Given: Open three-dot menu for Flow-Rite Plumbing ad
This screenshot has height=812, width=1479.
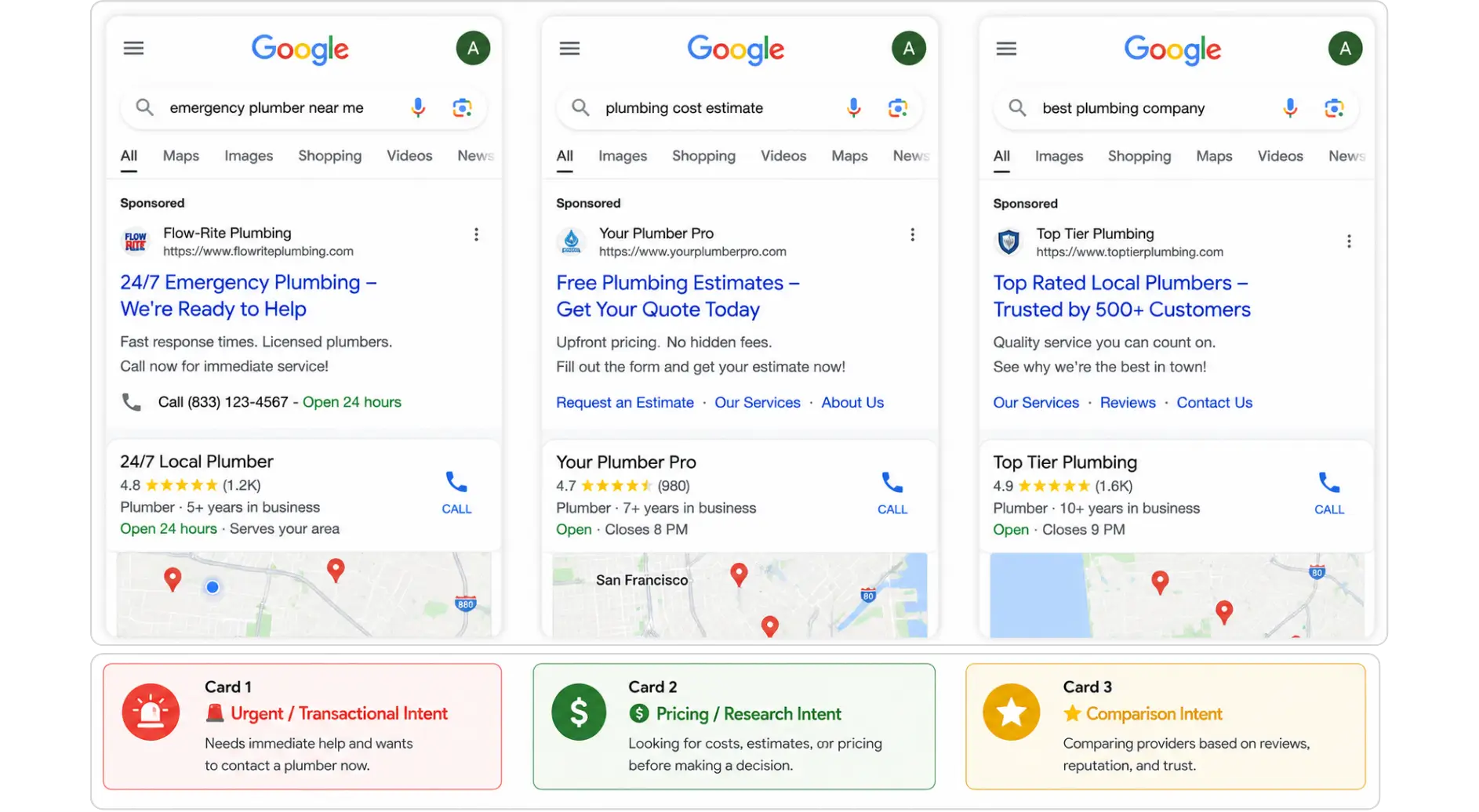Looking at the screenshot, I should click(476, 234).
